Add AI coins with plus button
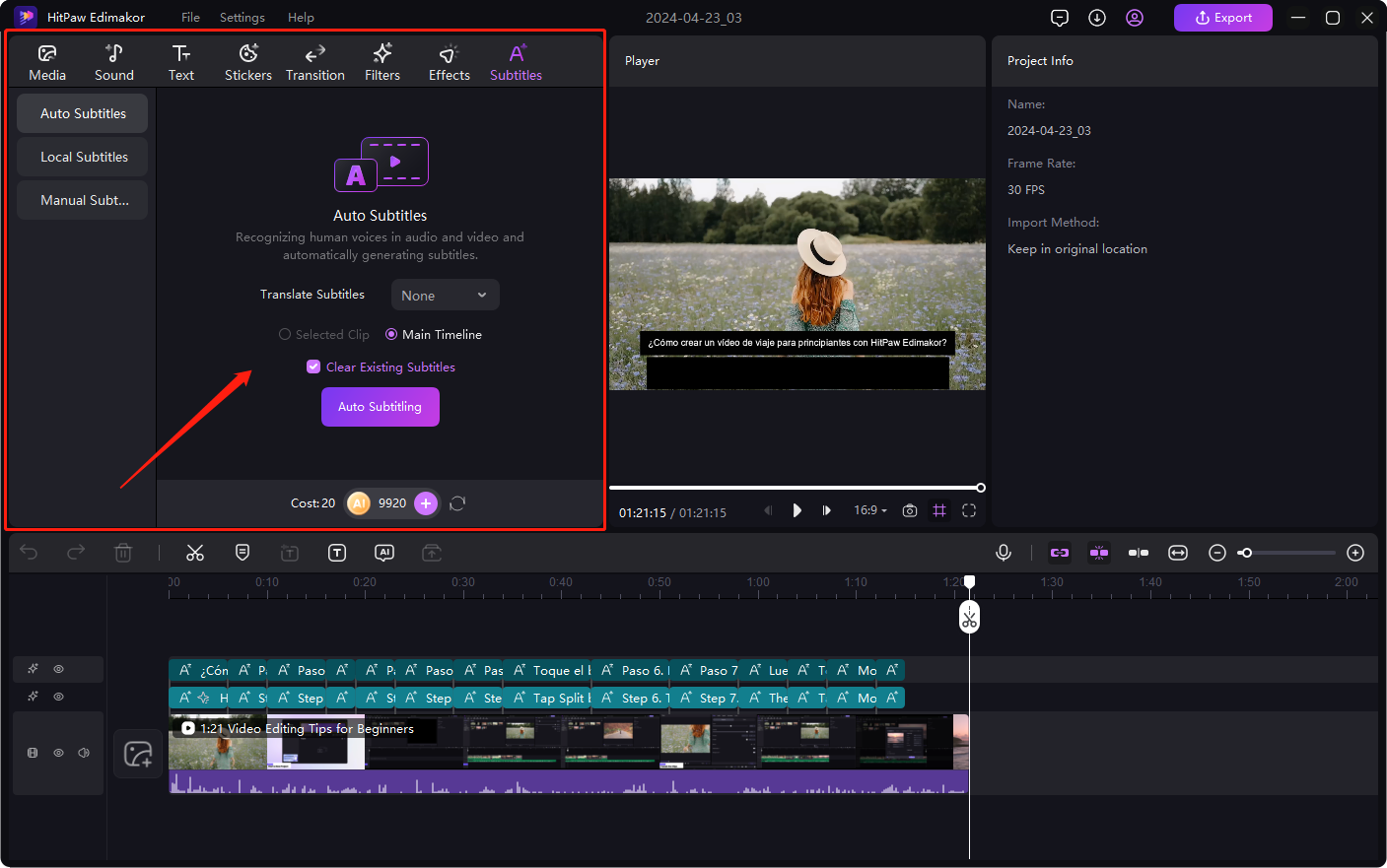 [x=426, y=503]
